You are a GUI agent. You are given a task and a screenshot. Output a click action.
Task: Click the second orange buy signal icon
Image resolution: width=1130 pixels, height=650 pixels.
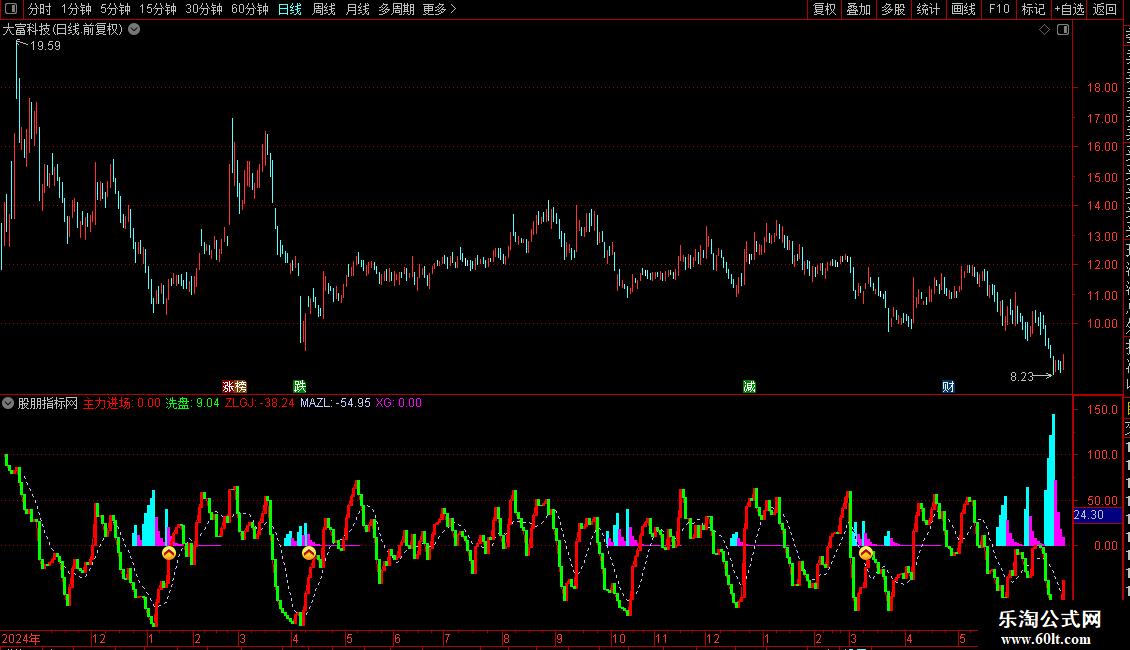click(x=308, y=553)
